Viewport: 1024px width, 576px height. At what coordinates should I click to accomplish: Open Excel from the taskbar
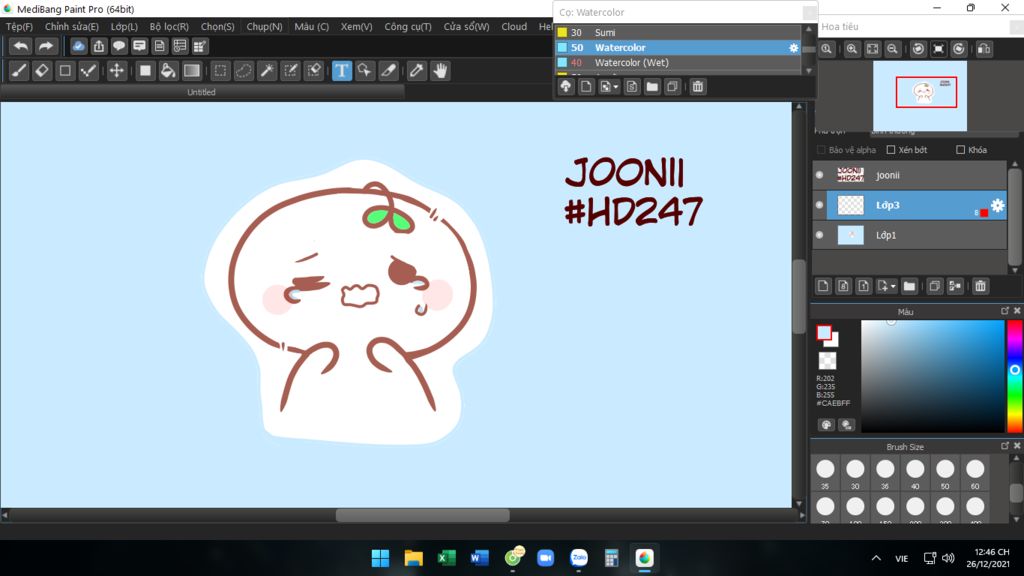(447, 558)
